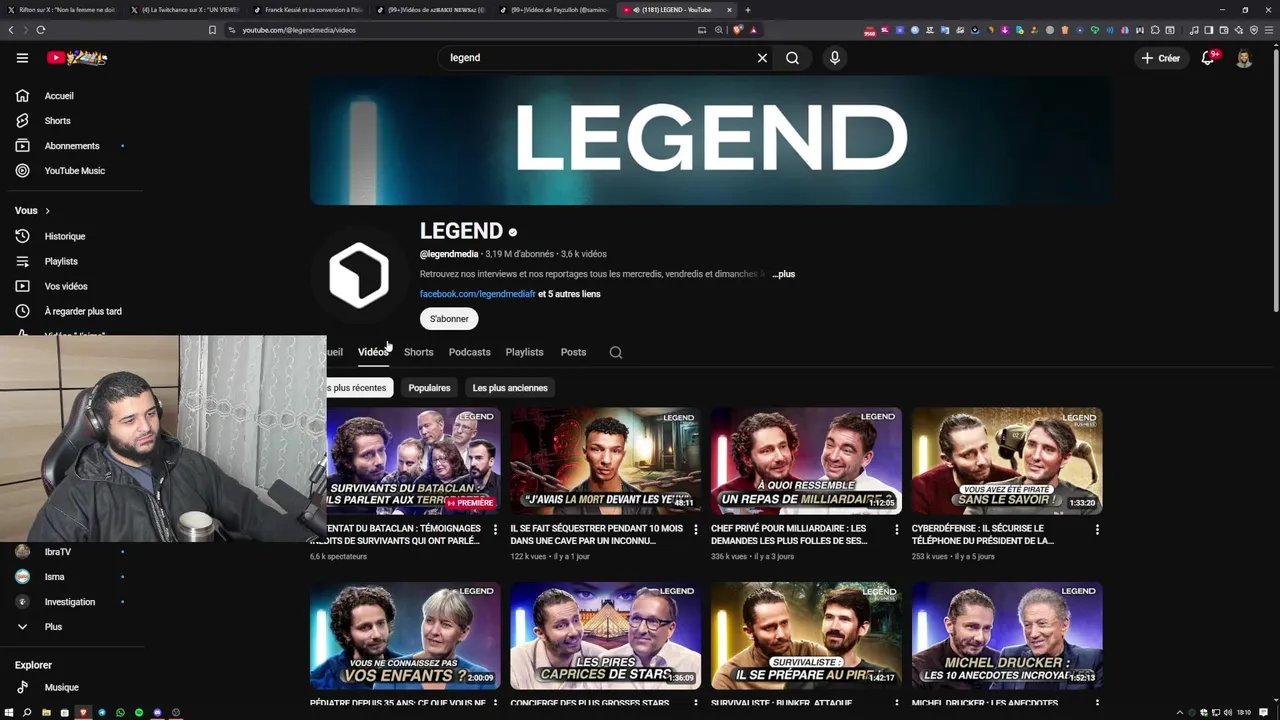The image size is (1280, 720).
Task: Open Abonnements in the sidebar
Action: pyautogui.click(x=72, y=146)
